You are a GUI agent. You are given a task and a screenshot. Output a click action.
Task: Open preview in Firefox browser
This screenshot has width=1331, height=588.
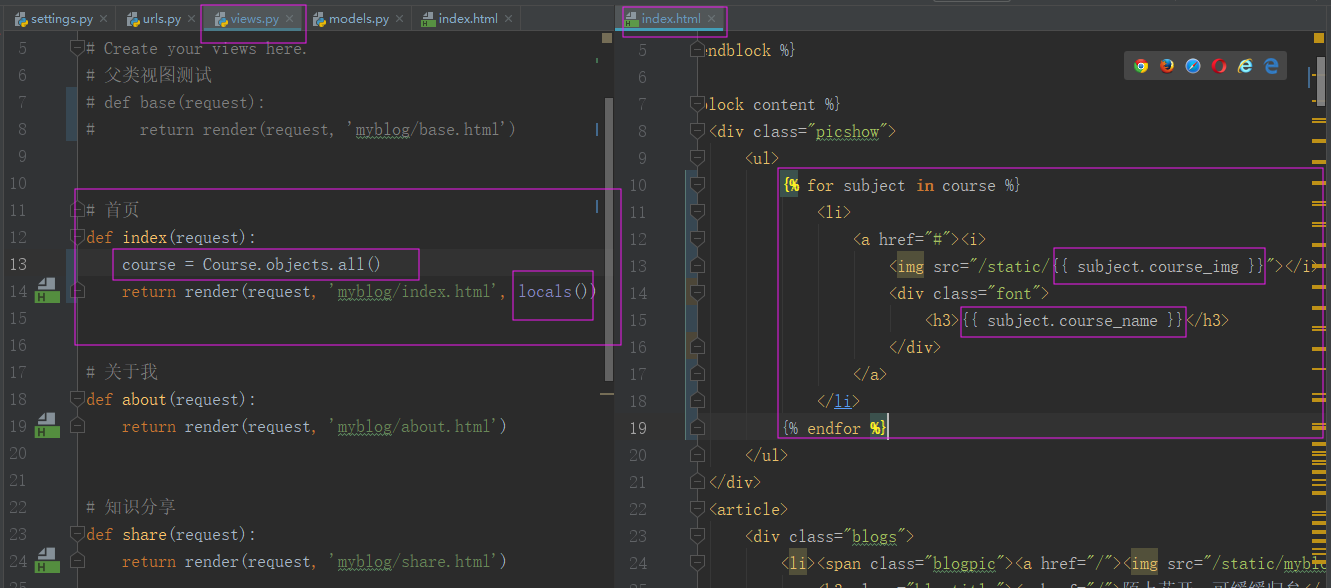click(1167, 66)
